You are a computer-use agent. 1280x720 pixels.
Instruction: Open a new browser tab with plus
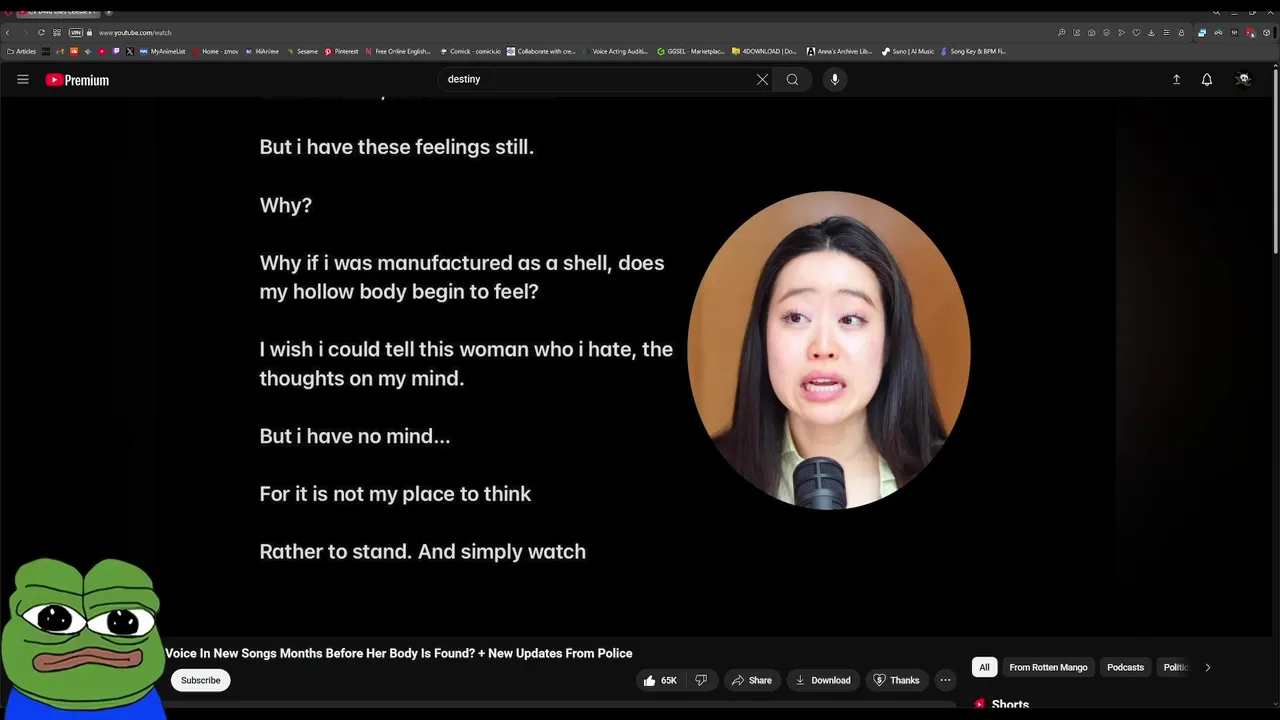point(108,11)
